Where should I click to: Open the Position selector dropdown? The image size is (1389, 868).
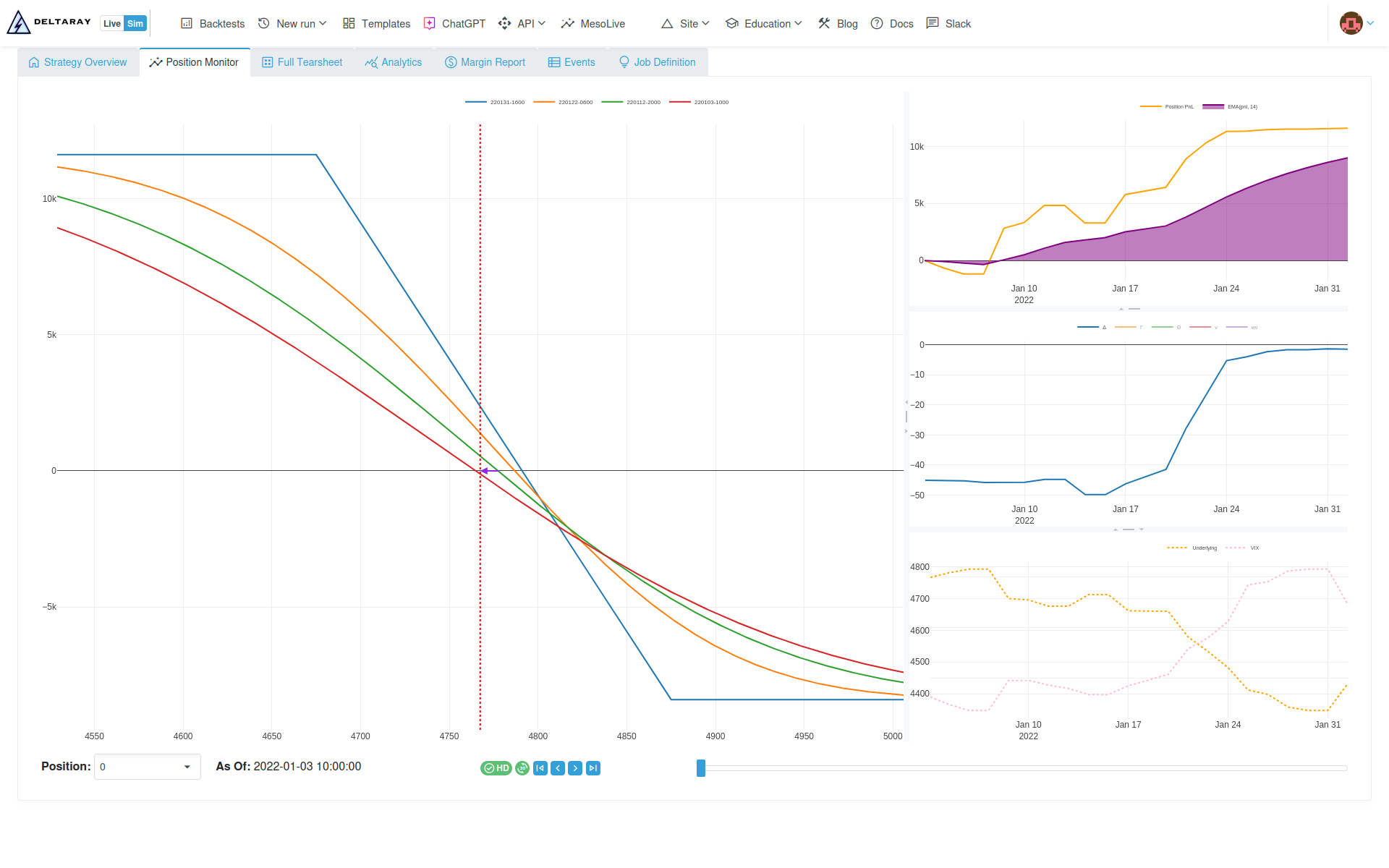[147, 767]
